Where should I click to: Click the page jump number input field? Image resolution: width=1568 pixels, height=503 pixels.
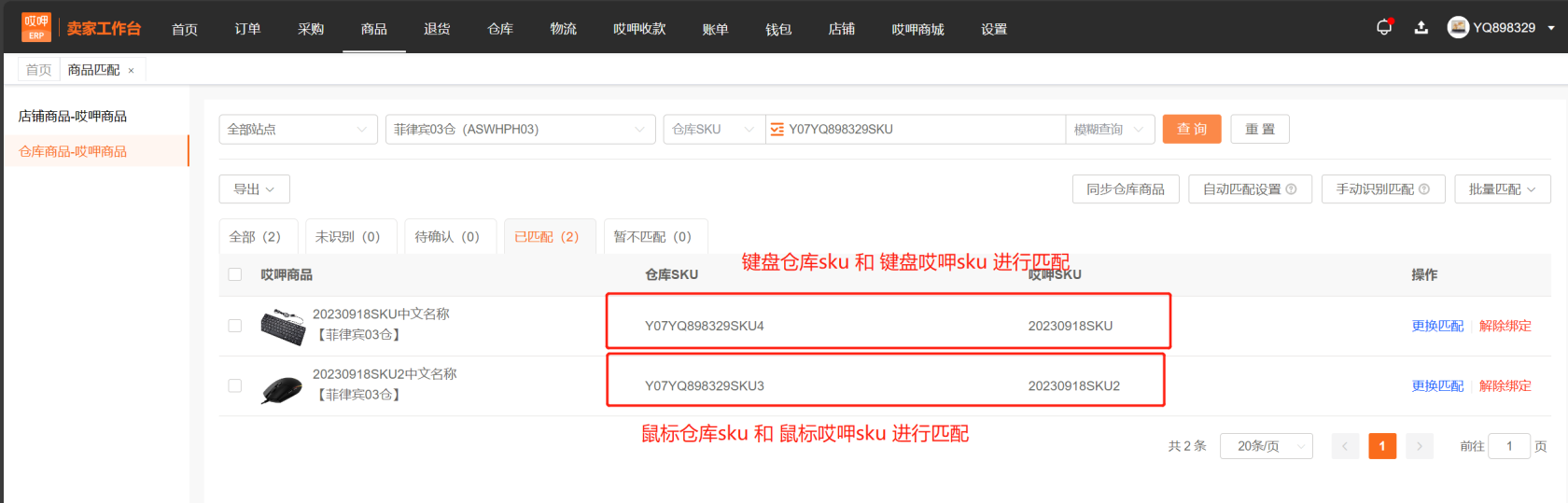[x=1508, y=446]
